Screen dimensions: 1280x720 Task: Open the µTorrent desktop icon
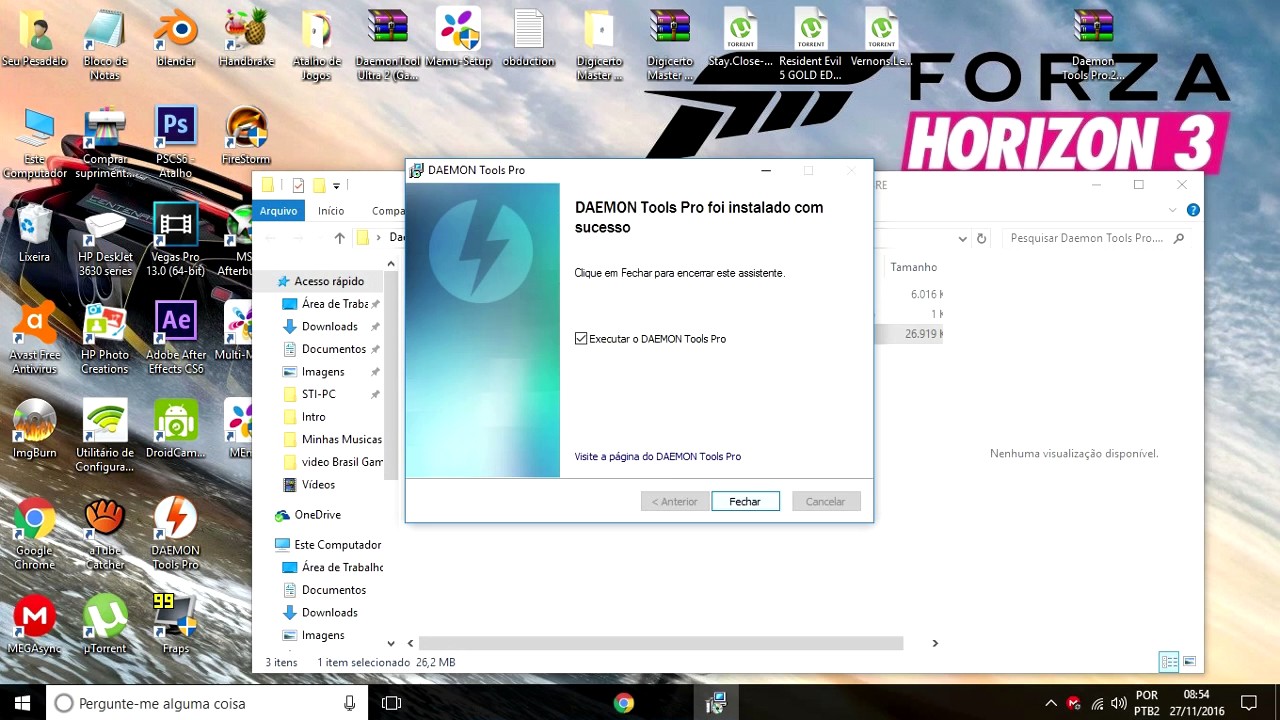click(105, 624)
